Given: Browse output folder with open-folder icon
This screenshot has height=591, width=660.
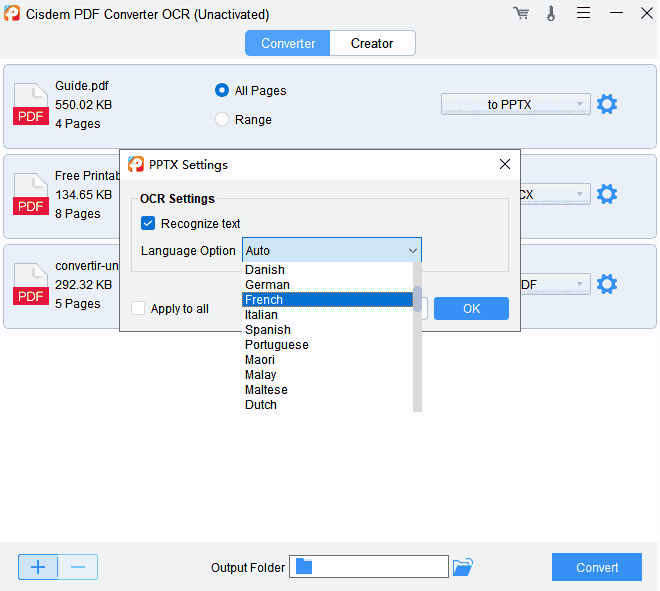Looking at the screenshot, I should [x=463, y=567].
